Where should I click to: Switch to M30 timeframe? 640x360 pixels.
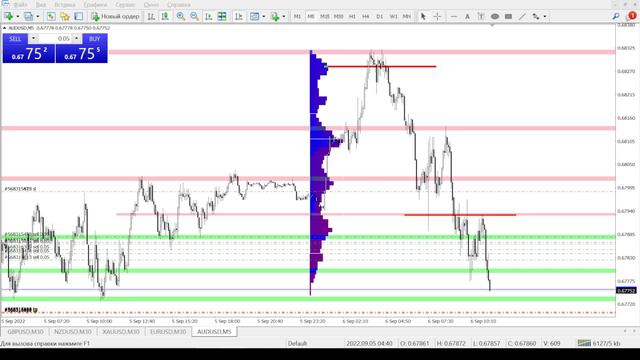(x=338, y=16)
